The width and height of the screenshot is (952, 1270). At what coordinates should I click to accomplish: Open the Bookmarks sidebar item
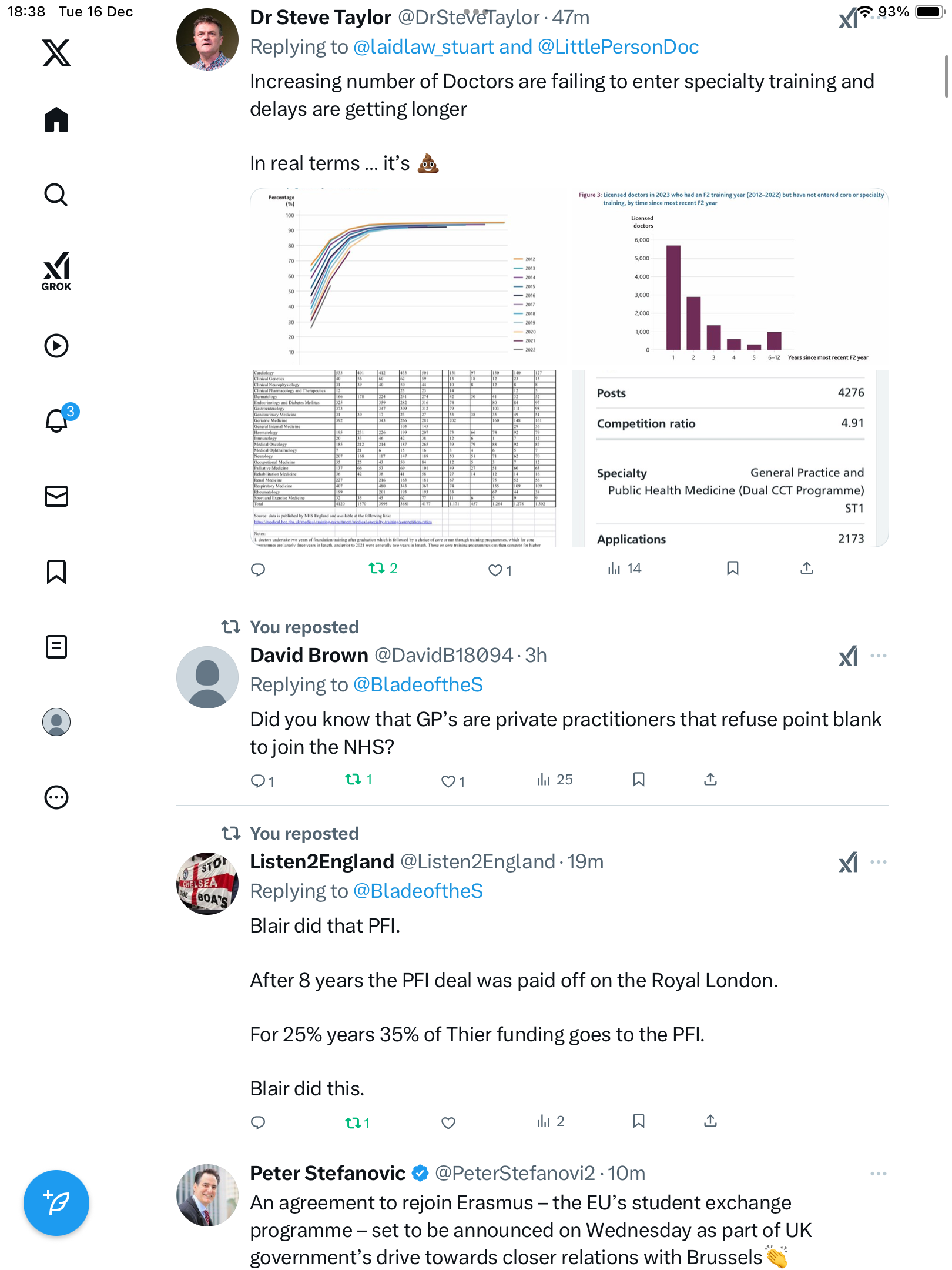56,571
